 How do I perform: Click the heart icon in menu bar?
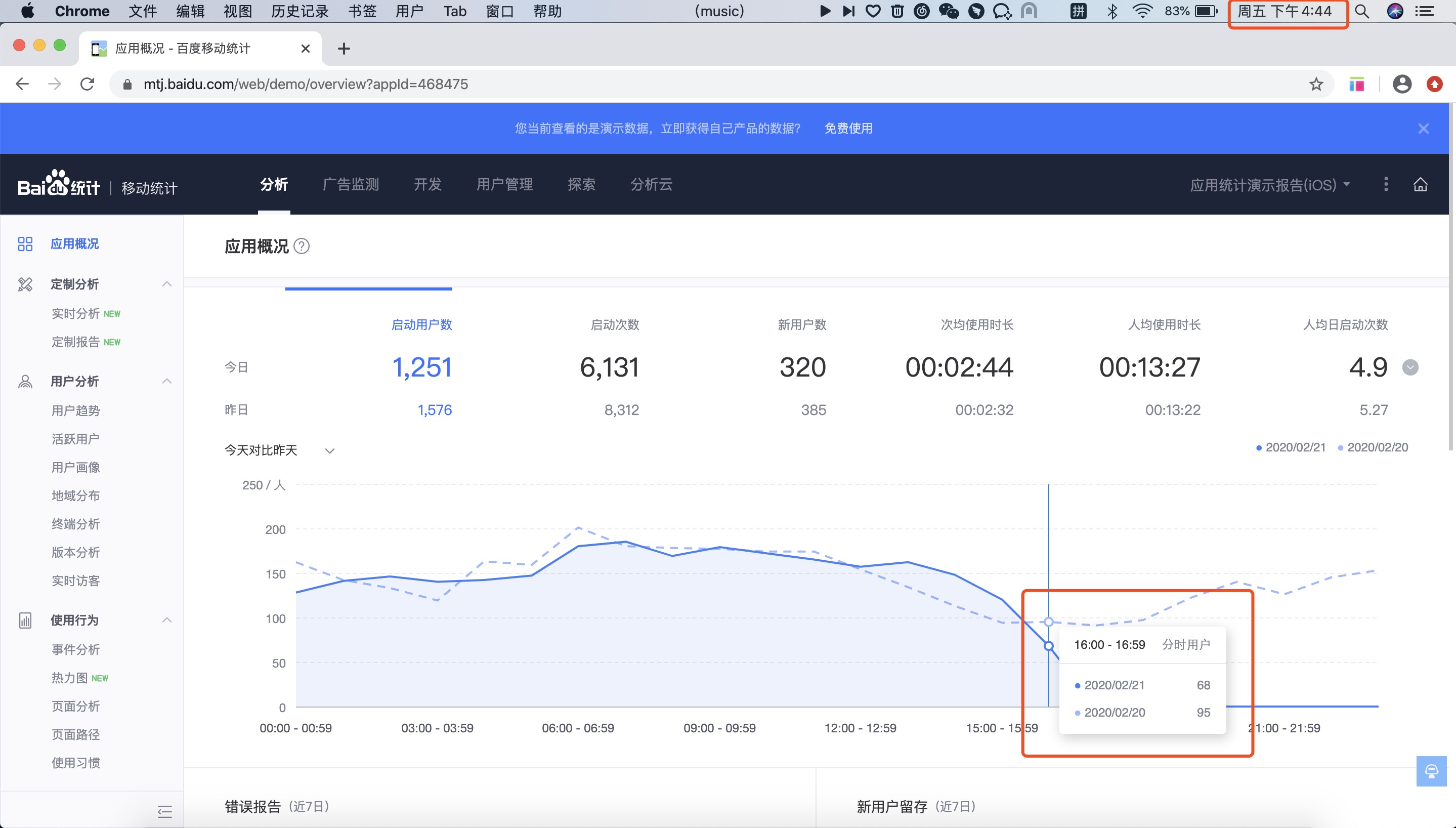click(873, 11)
